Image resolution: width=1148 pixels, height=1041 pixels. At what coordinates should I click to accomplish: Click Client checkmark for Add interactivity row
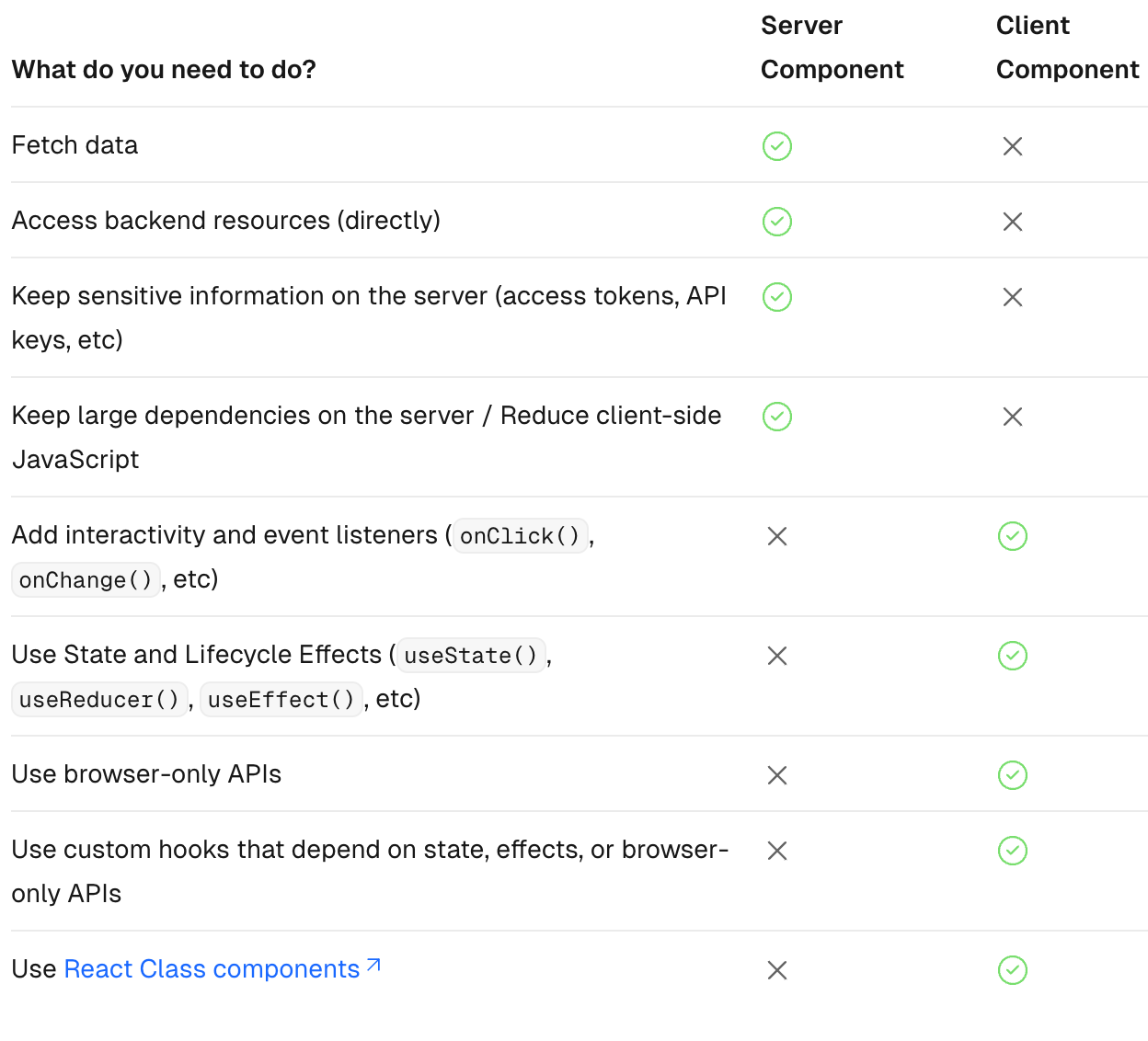tap(1013, 536)
